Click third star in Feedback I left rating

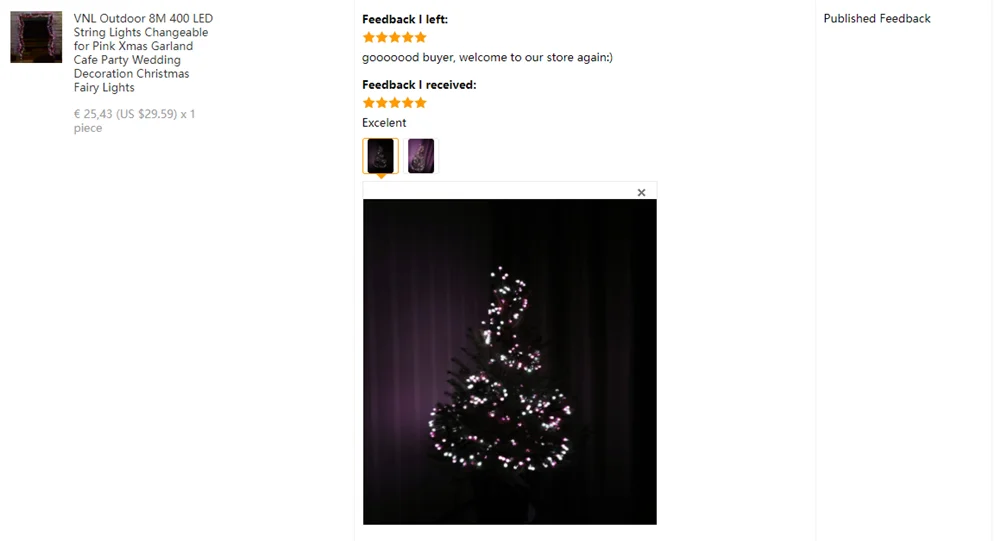coord(394,37)
